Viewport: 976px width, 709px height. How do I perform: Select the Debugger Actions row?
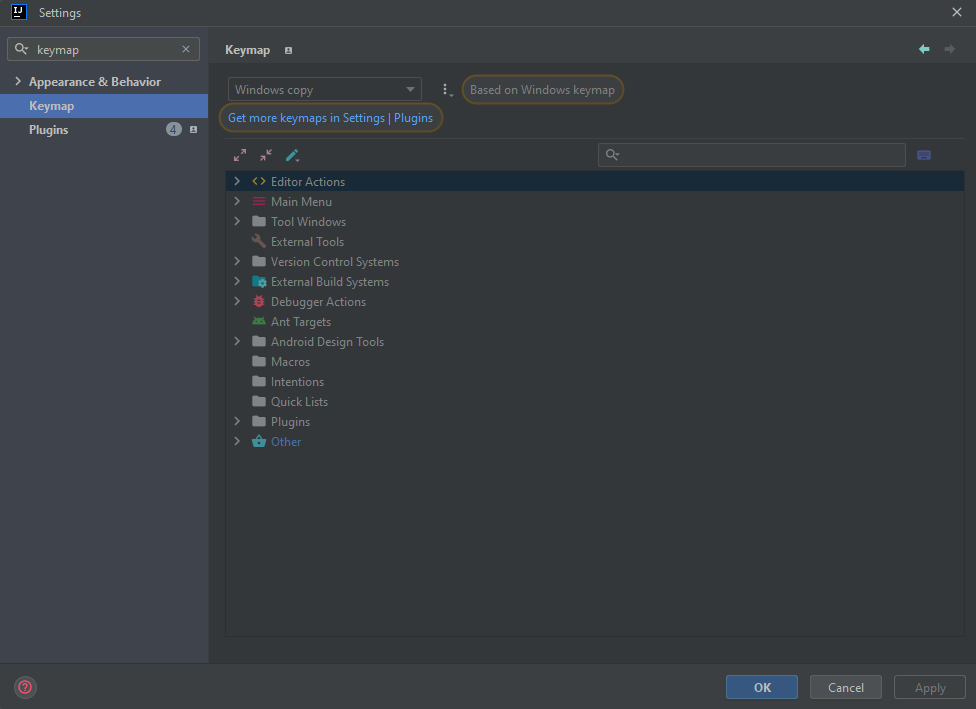point(594,301)
